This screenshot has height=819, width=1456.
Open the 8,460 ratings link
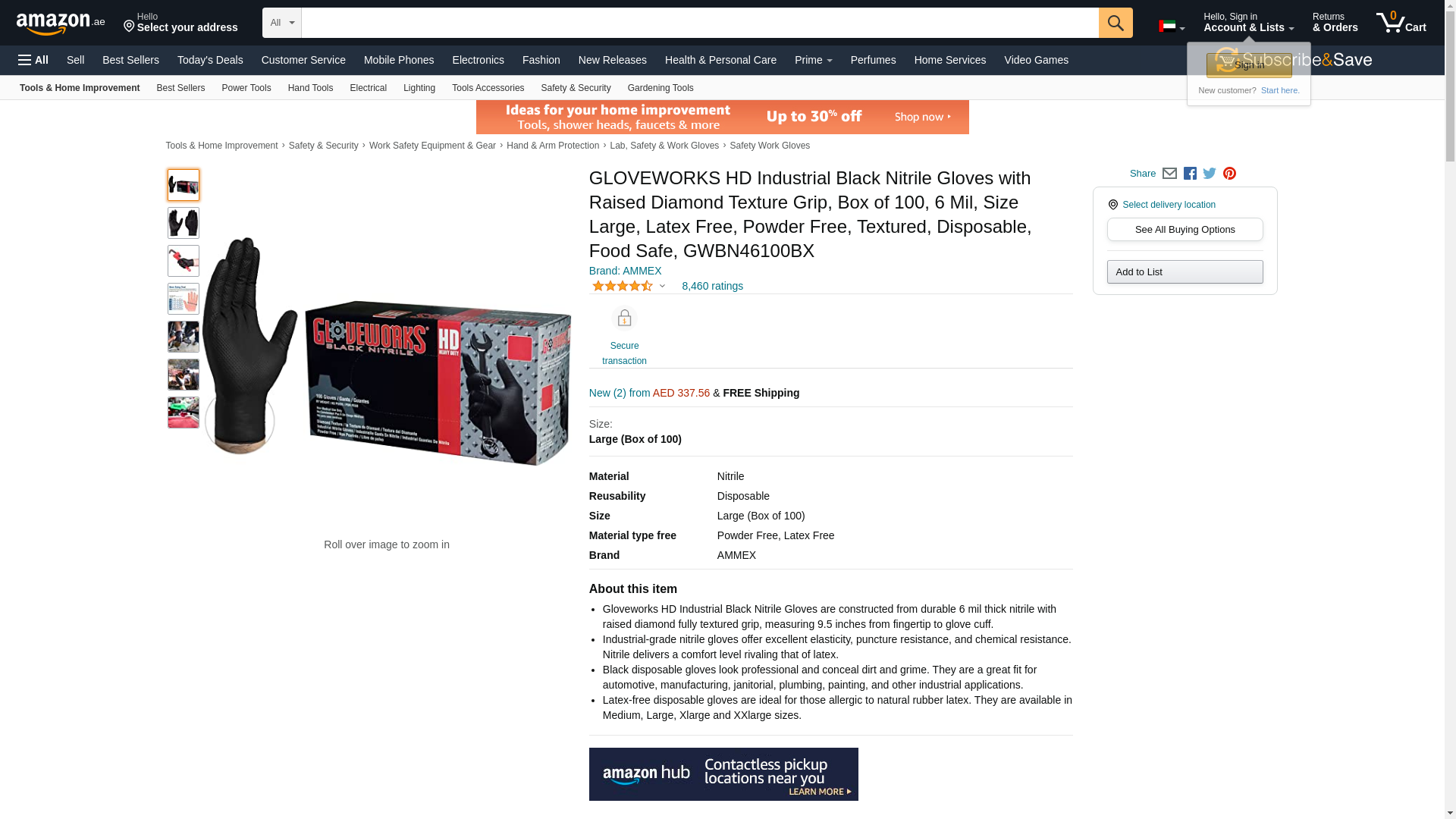click(712, 286)
